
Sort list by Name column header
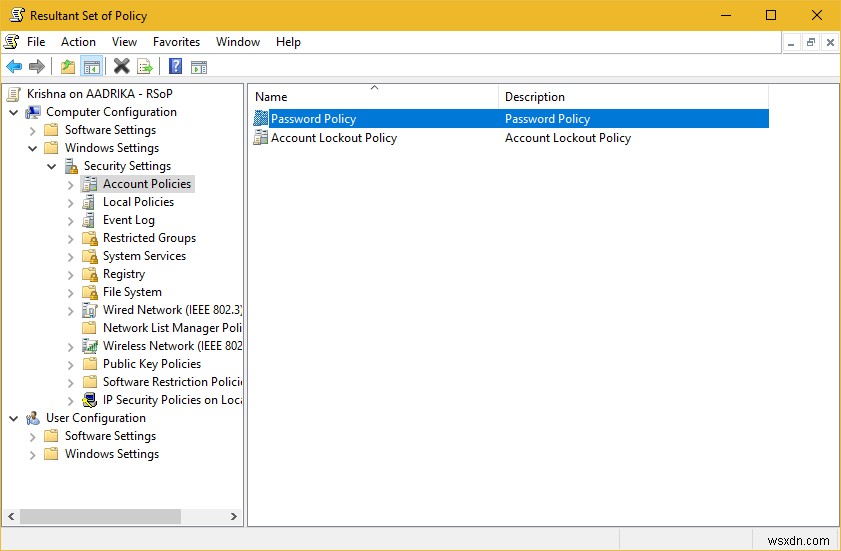coord(374,97)
